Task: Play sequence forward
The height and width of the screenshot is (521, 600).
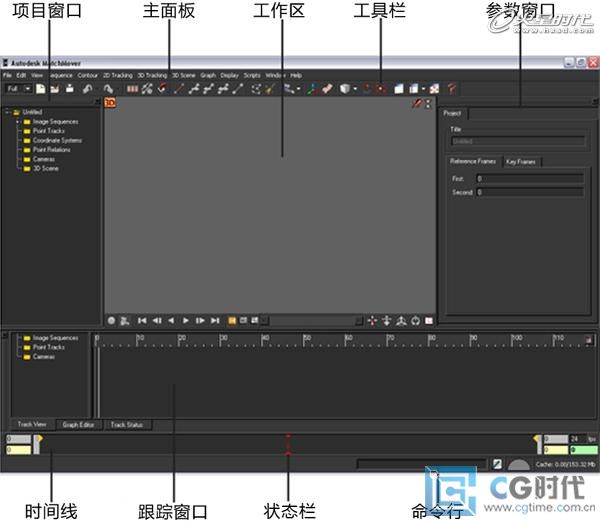Action: pos(186,321)
